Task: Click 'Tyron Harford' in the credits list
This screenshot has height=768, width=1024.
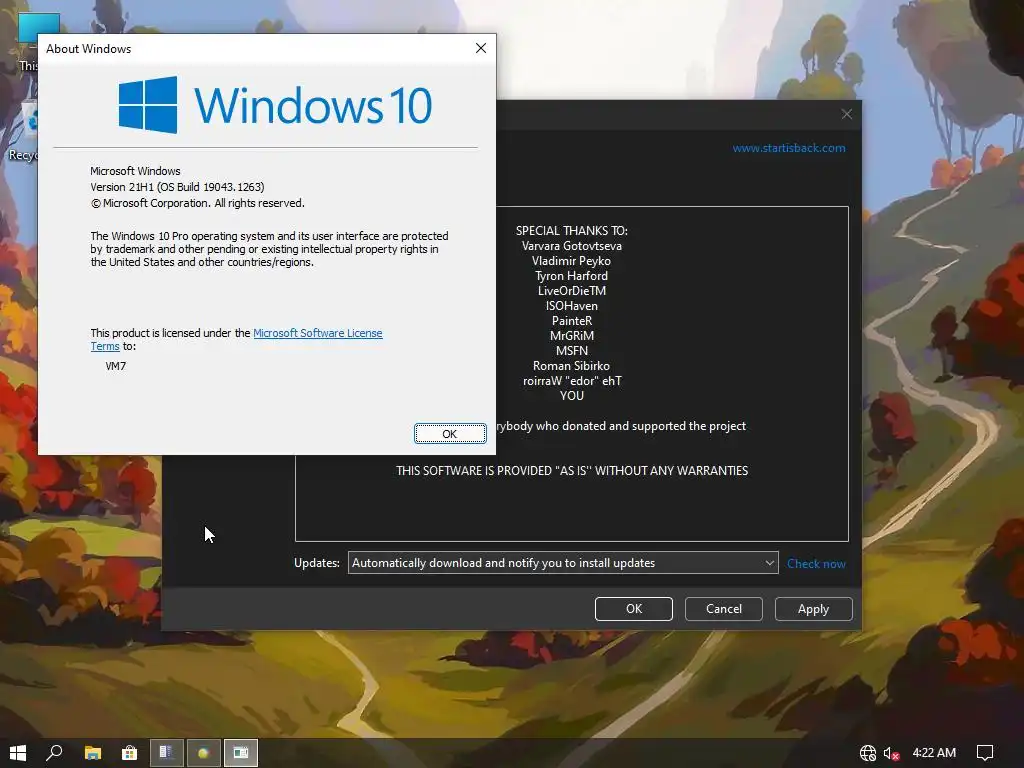Action: 571,276
